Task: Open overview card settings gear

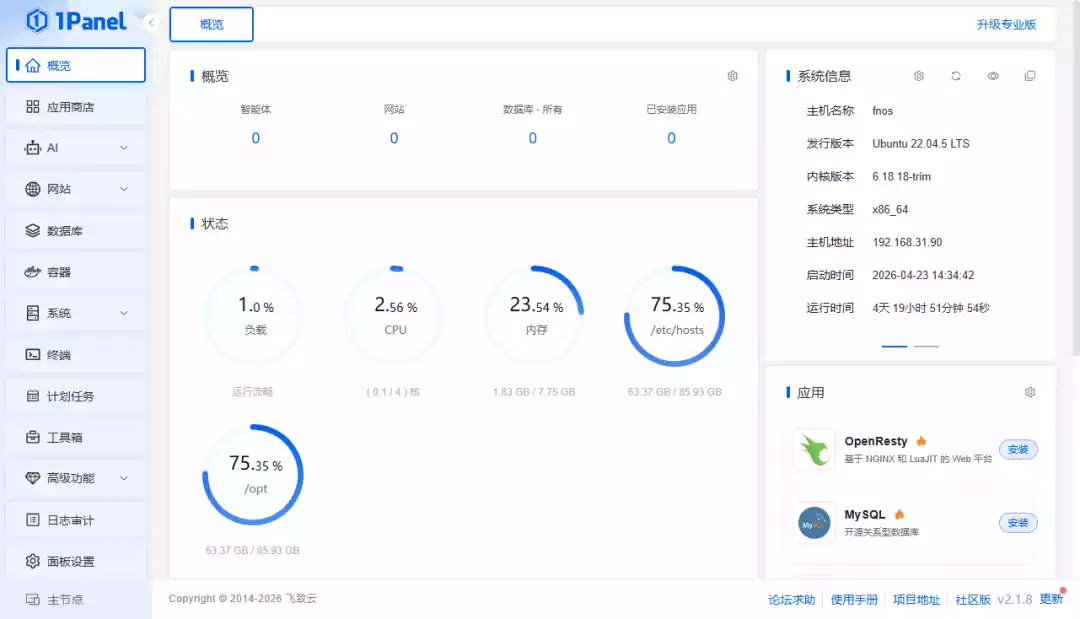Action: tap(732, 76)
